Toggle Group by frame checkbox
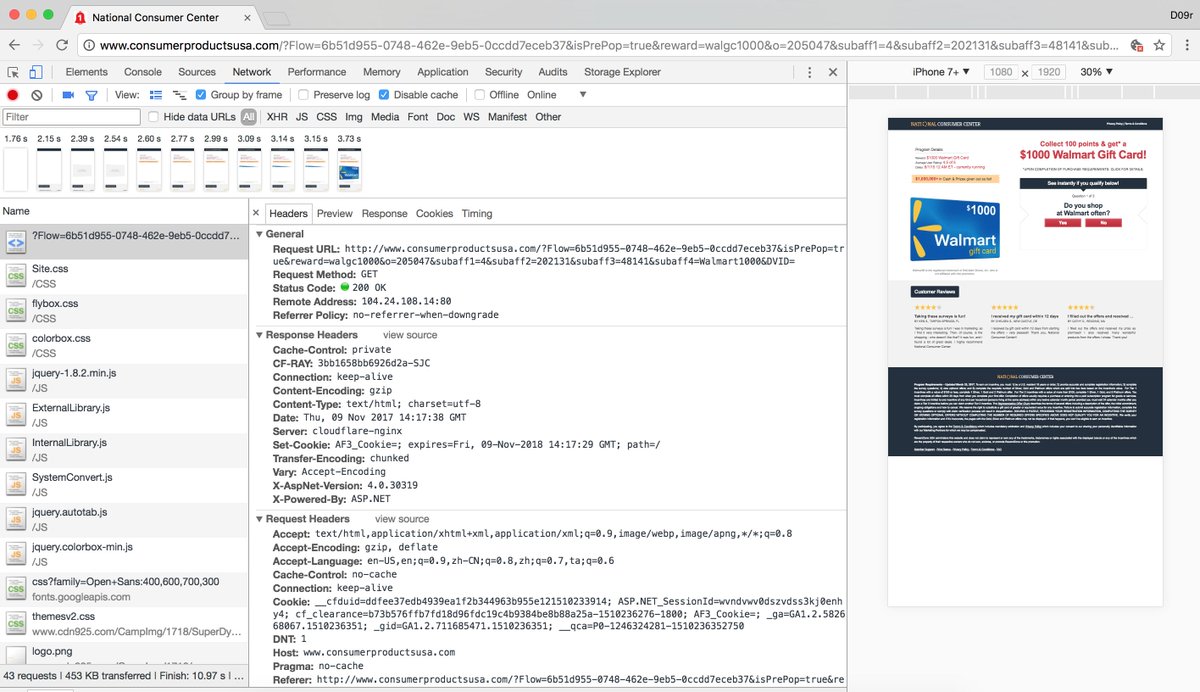 (x=201, y=95)
